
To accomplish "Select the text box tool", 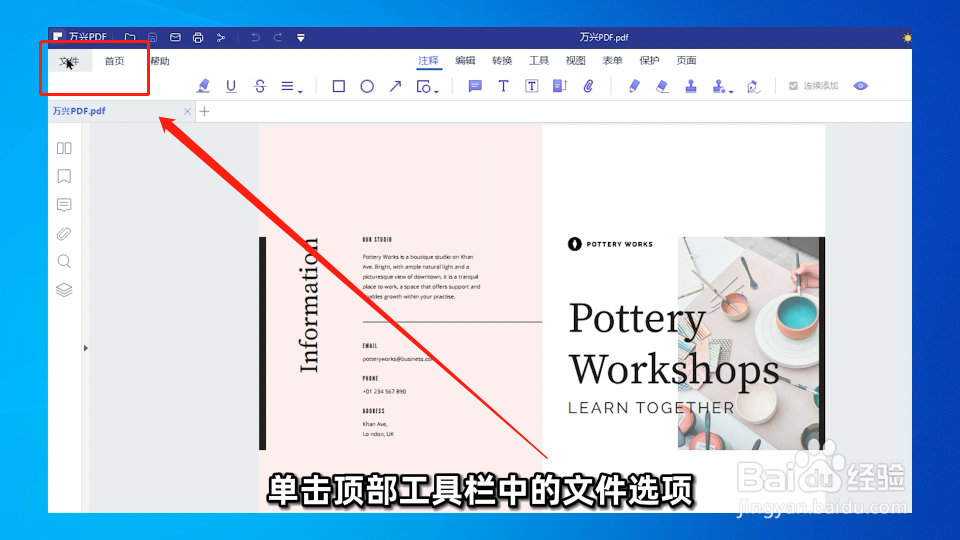I will click(531, 86).
